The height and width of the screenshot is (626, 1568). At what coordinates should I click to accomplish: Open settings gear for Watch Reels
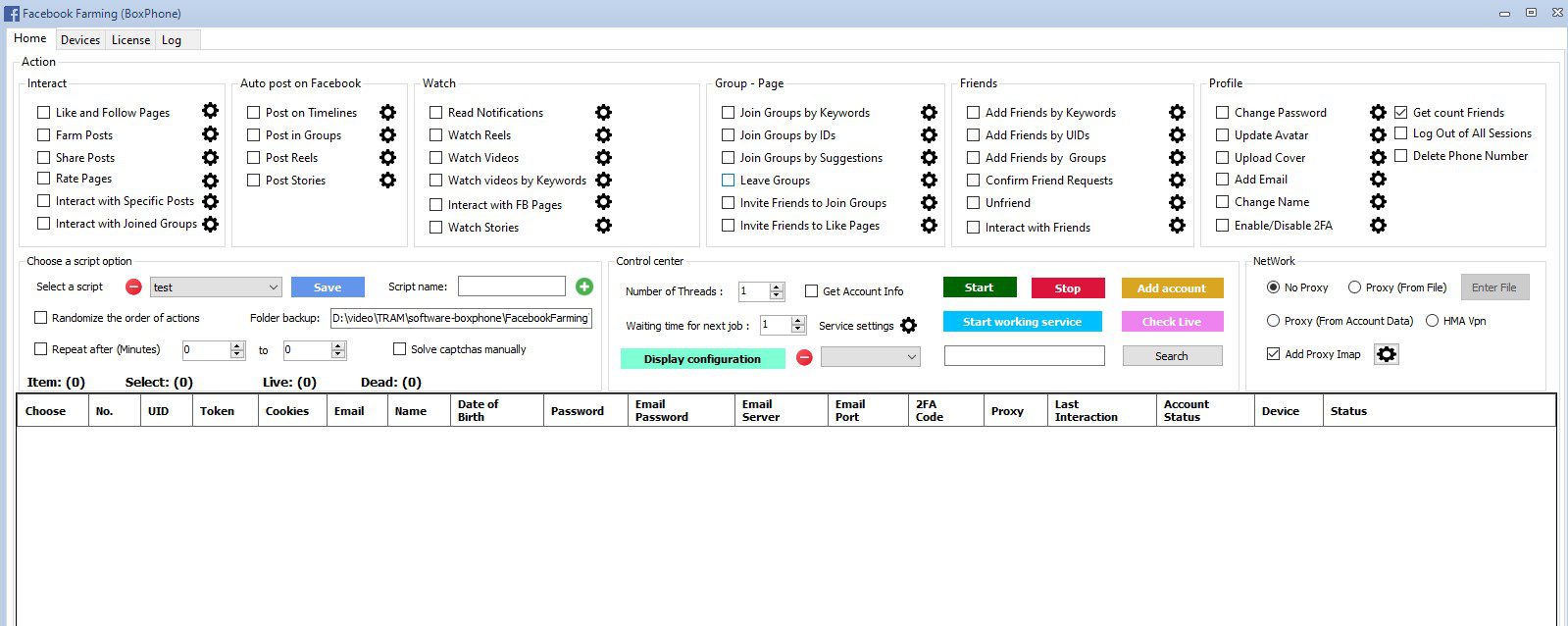[x=603, y=135]
